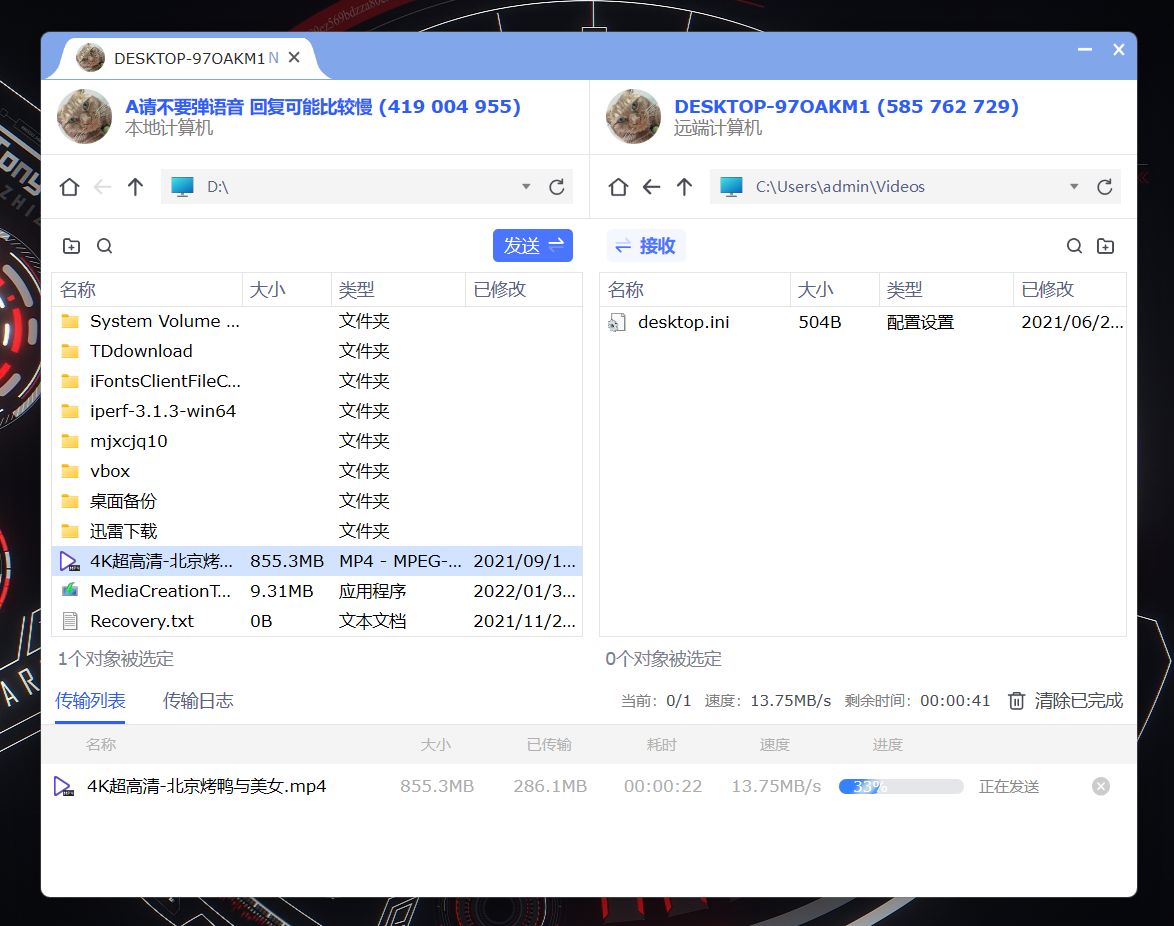Sort remote files by 大小 column
The width and height of the screenshot is (1174, 926).
tap(835, 290)
